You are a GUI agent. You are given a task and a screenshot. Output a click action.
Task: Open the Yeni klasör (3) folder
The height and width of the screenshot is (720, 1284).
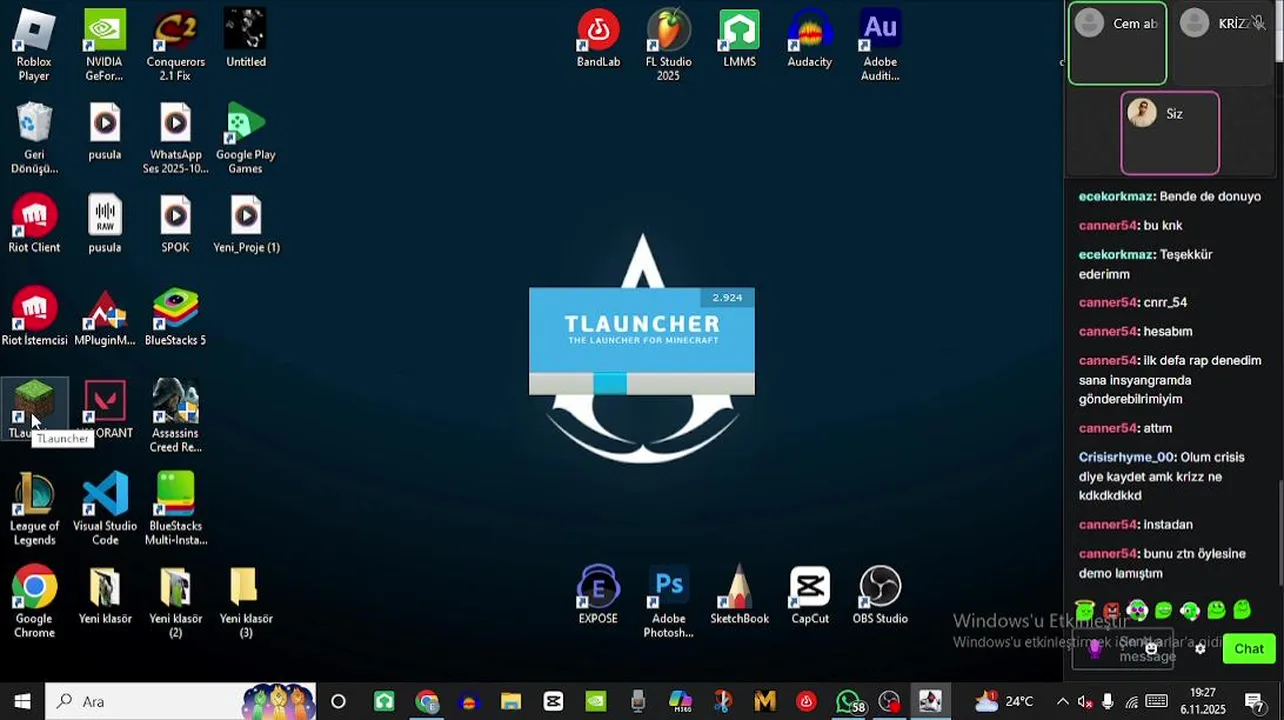tap(245, 602)
